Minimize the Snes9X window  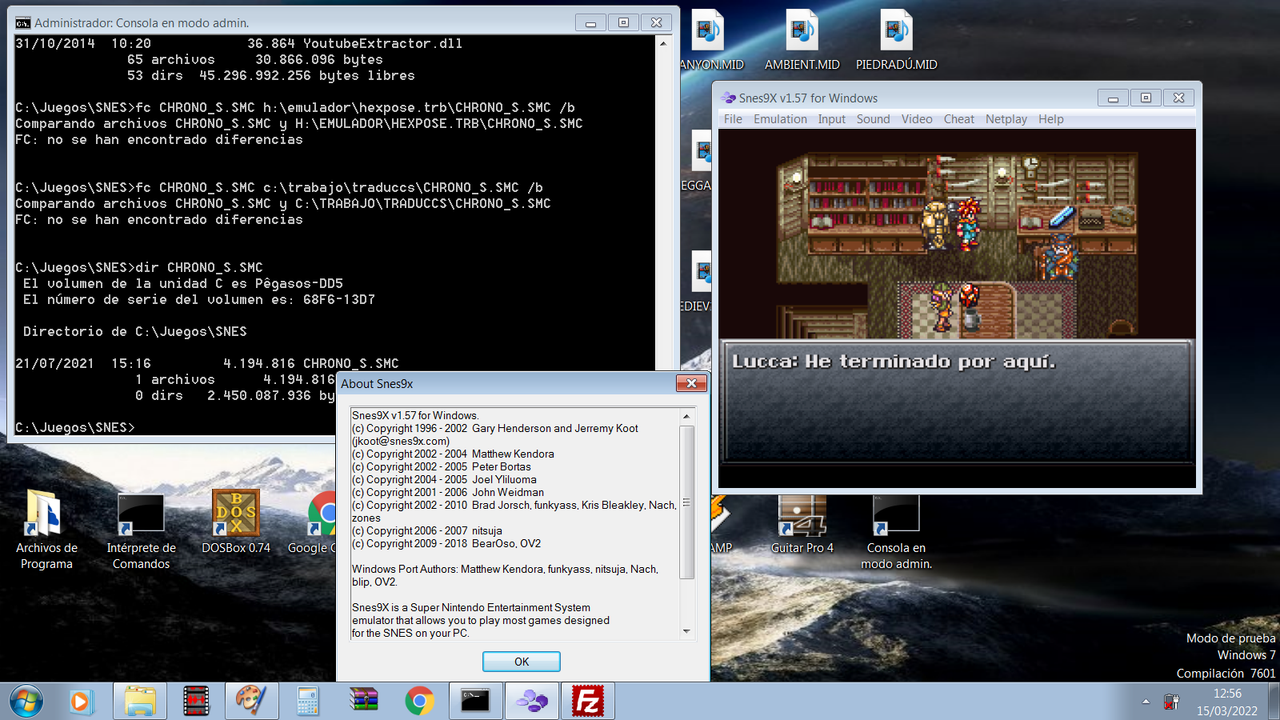point(1114,97)
